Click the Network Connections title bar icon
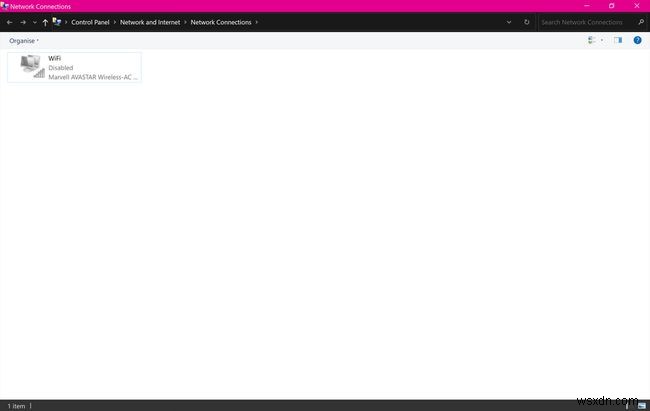The image size is (650, 411). coord(5,6)
